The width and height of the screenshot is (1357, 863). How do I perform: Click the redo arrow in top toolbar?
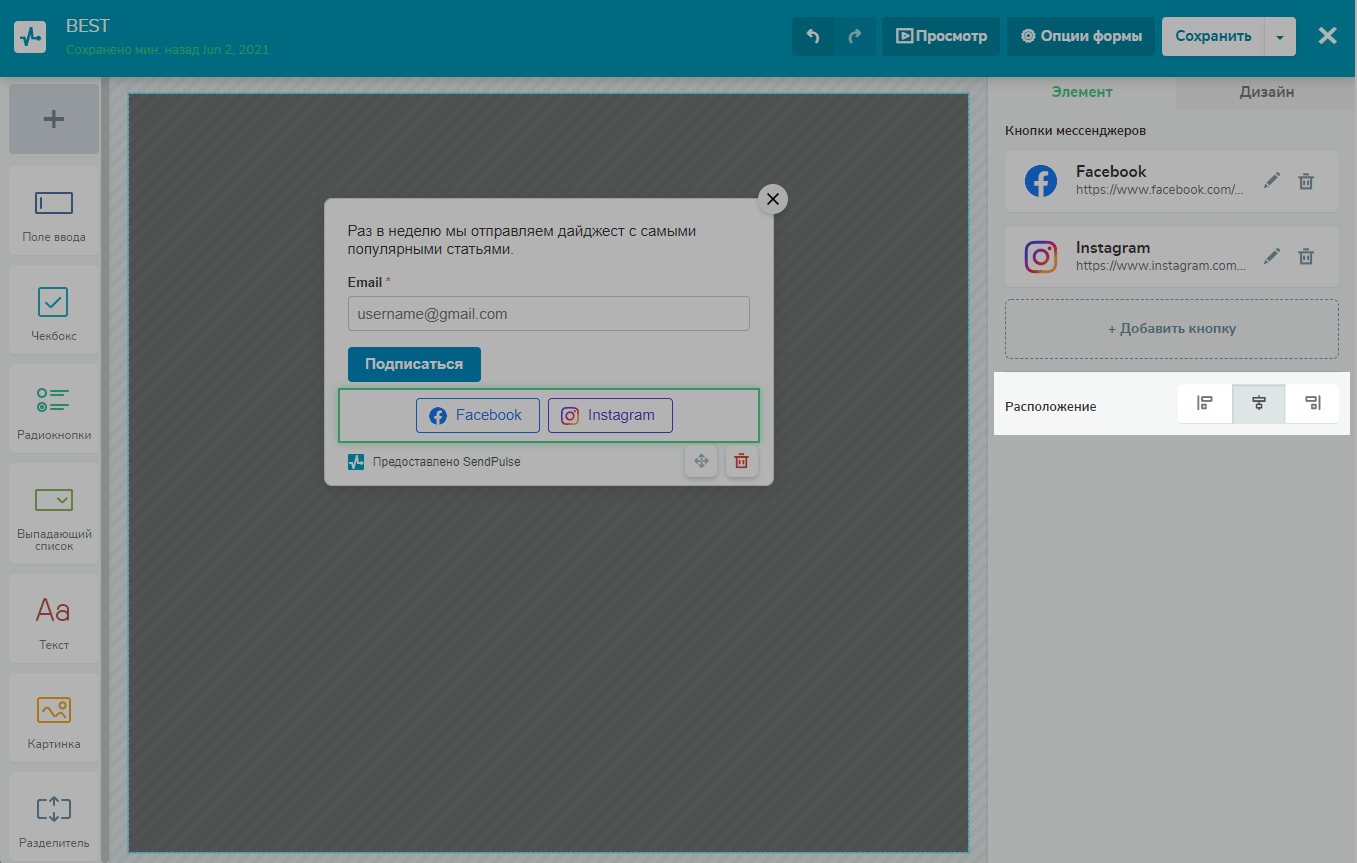click(855, 36)
